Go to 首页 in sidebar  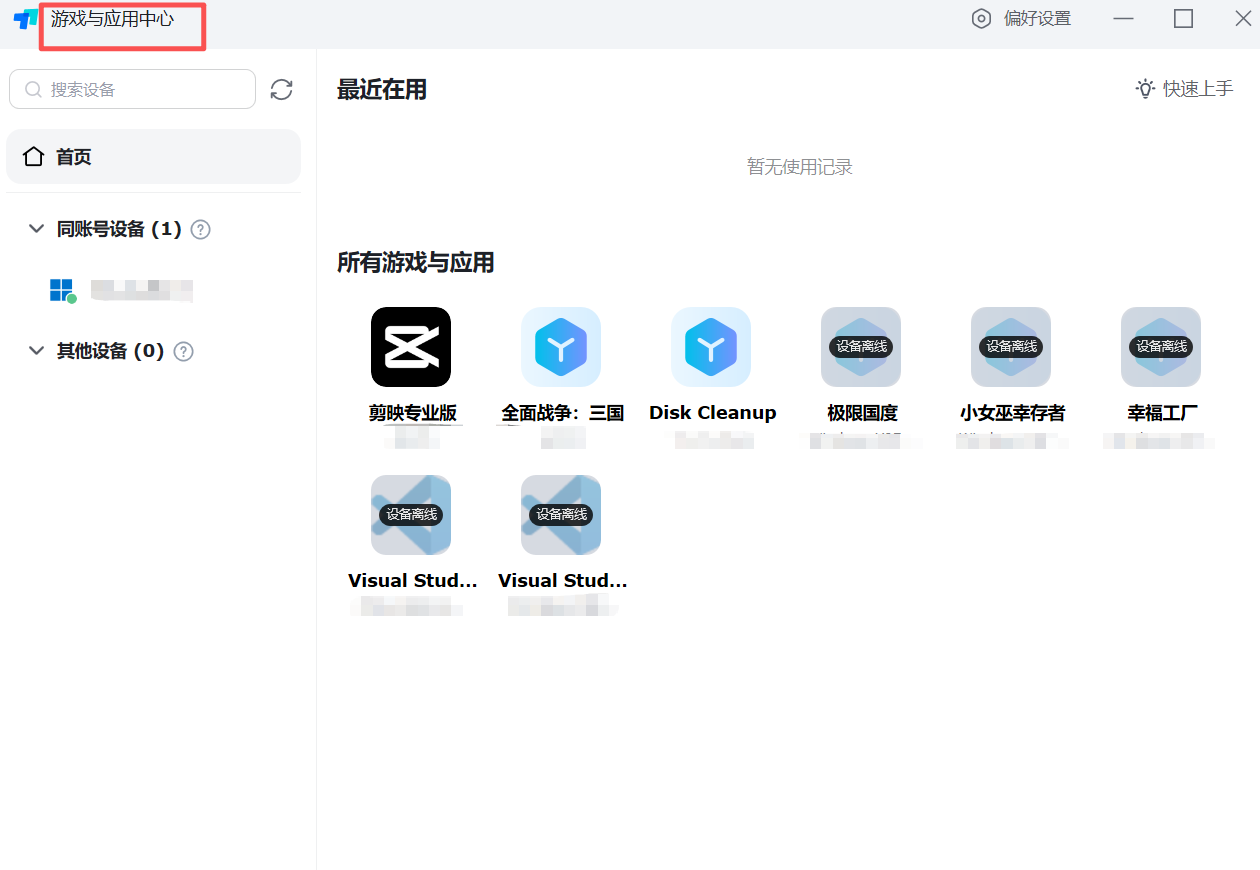coord(153,157)
